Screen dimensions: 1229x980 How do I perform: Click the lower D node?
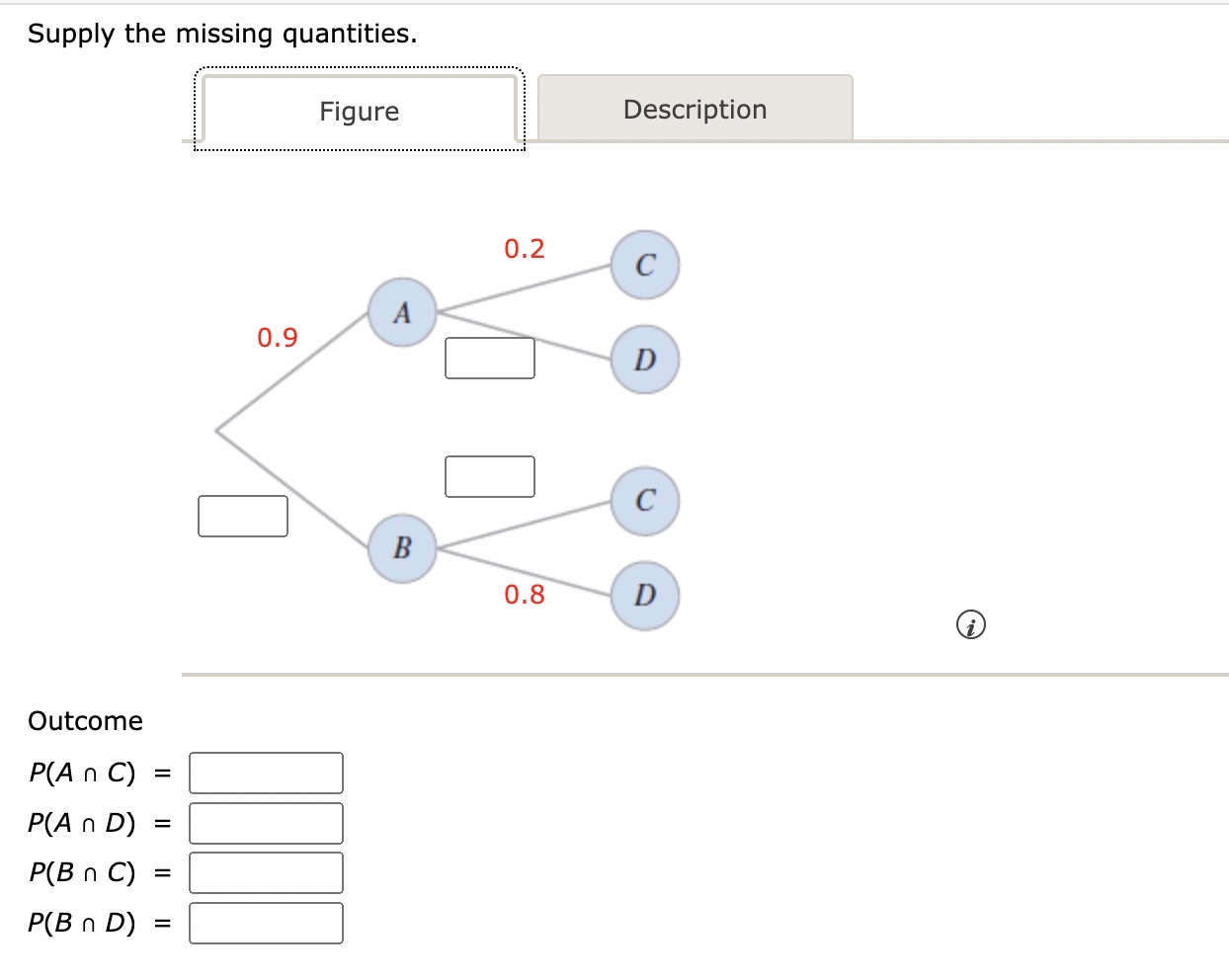coord(644,596)
